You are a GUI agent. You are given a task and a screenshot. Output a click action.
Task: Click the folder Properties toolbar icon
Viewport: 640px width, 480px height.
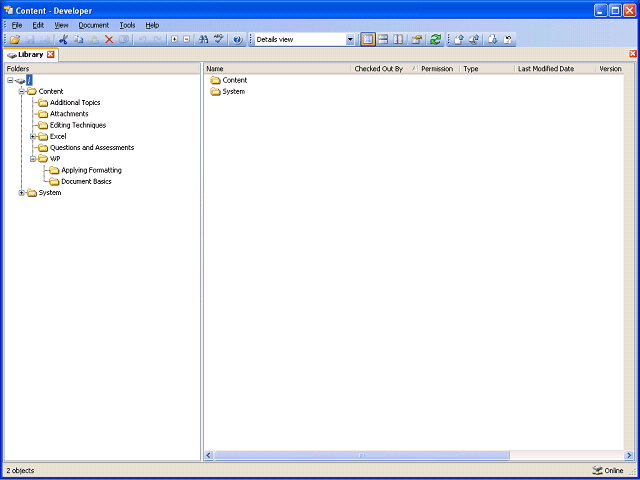tap(416, 40)
